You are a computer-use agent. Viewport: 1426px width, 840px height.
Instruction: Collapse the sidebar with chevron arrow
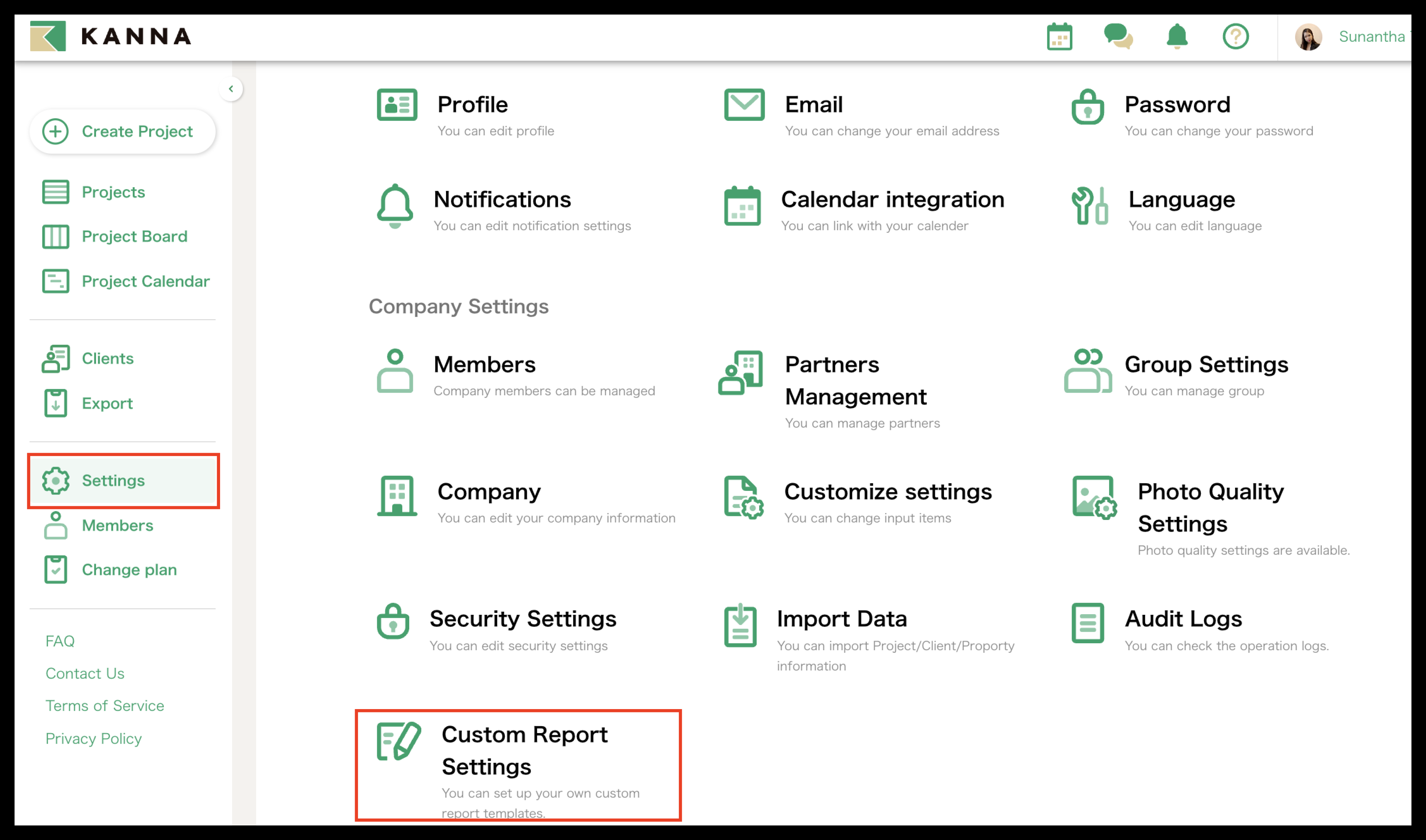point(231,89)
